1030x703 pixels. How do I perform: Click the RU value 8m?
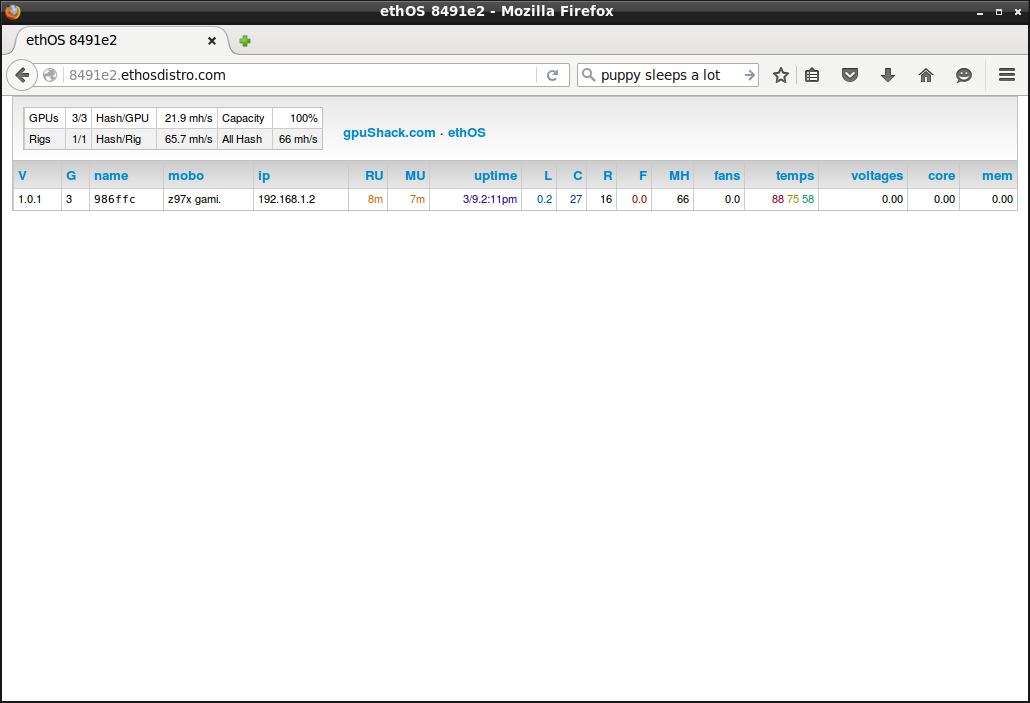coord(375,199)
